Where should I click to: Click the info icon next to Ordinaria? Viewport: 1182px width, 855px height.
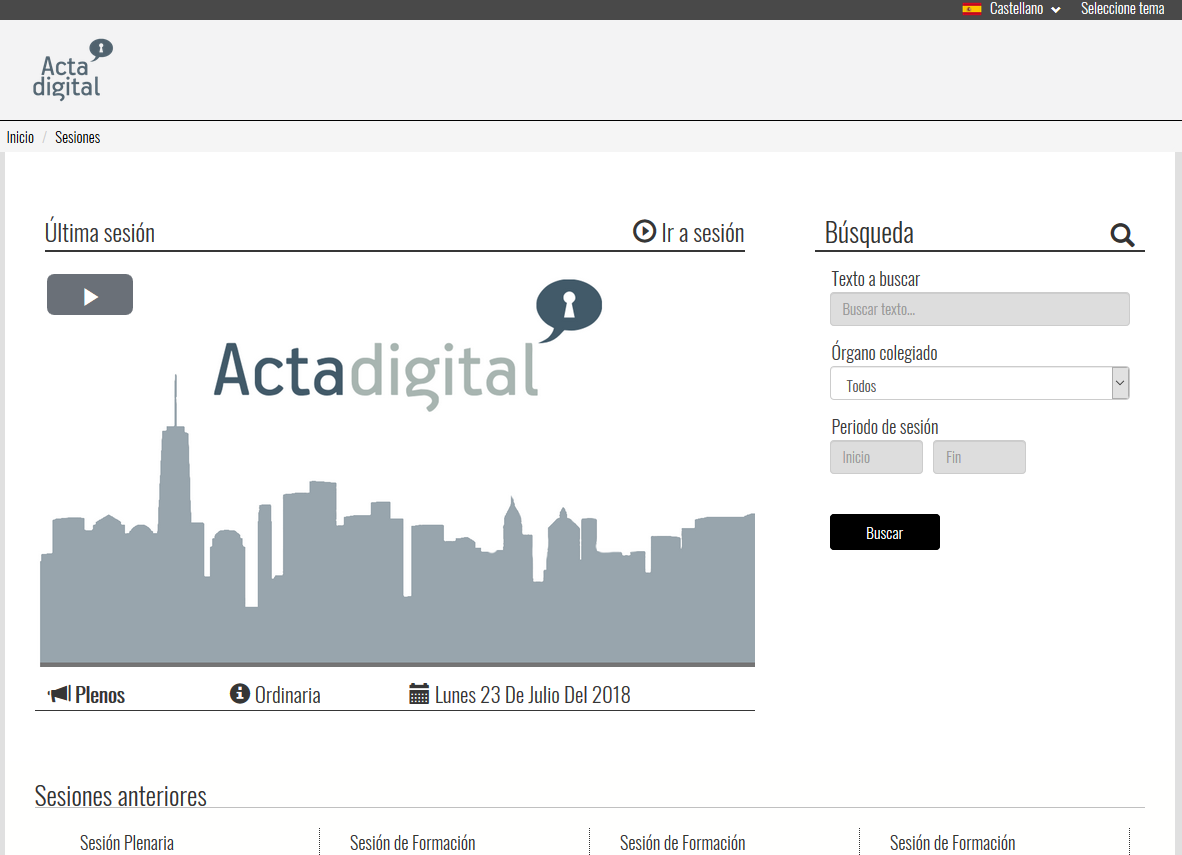pos(239,694)
